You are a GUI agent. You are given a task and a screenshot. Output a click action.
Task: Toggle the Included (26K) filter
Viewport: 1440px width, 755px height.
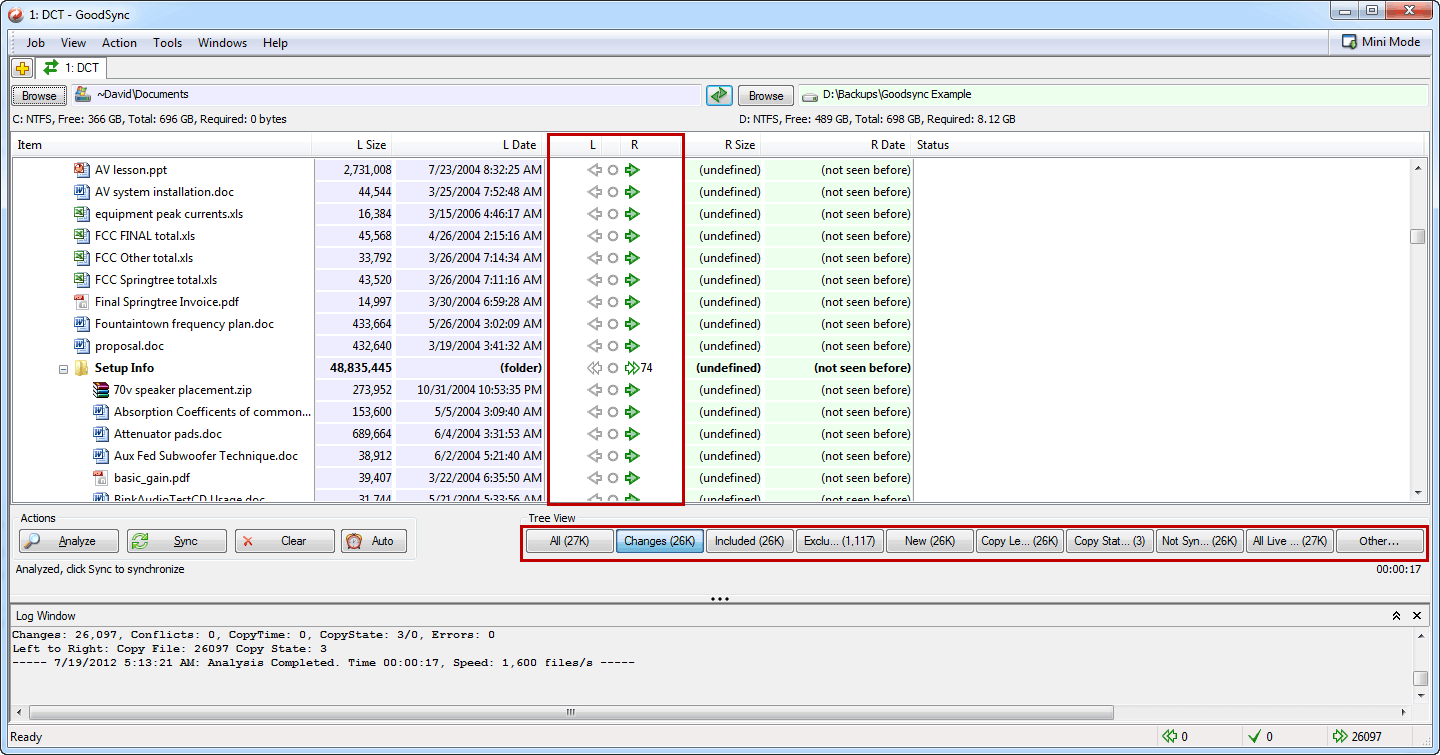point(749,541)
